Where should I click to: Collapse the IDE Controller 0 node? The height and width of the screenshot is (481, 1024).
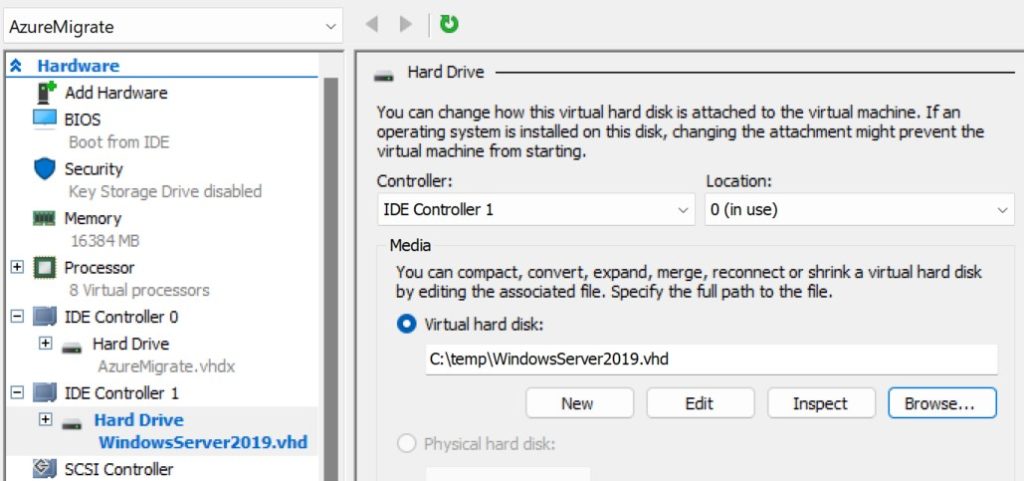17,317
